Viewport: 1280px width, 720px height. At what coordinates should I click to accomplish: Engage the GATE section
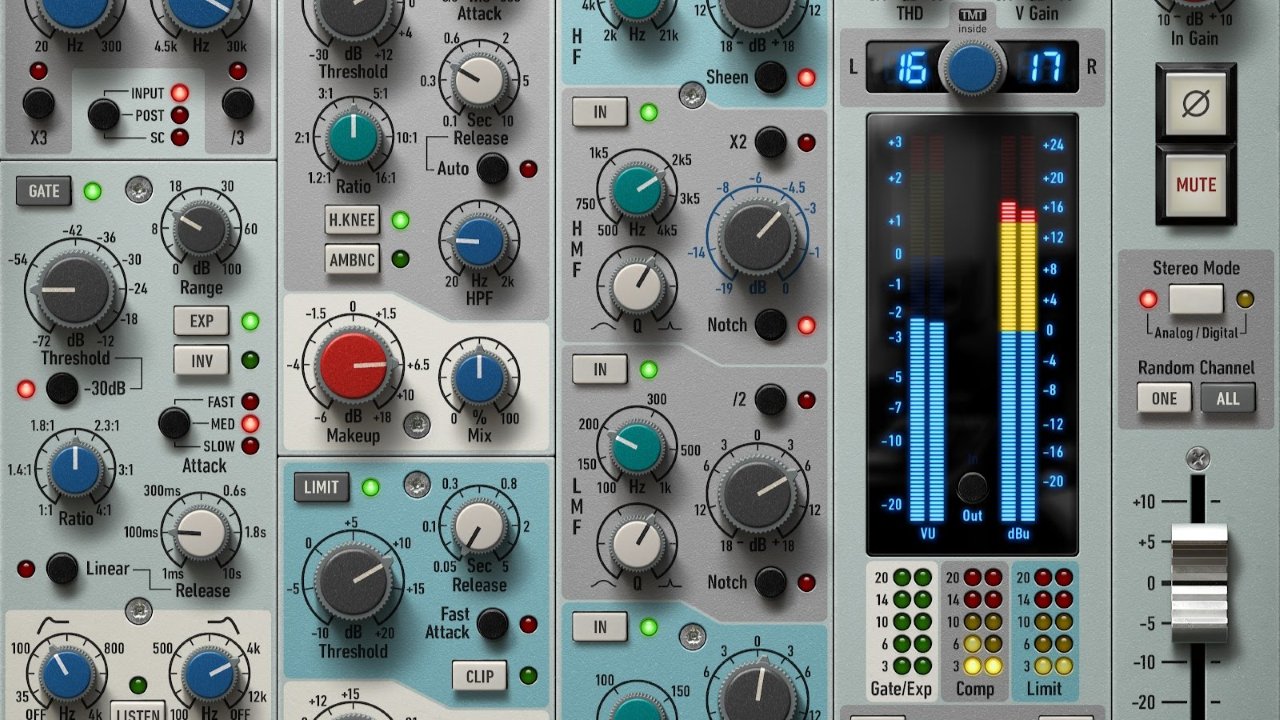click(x=43, y=191)
